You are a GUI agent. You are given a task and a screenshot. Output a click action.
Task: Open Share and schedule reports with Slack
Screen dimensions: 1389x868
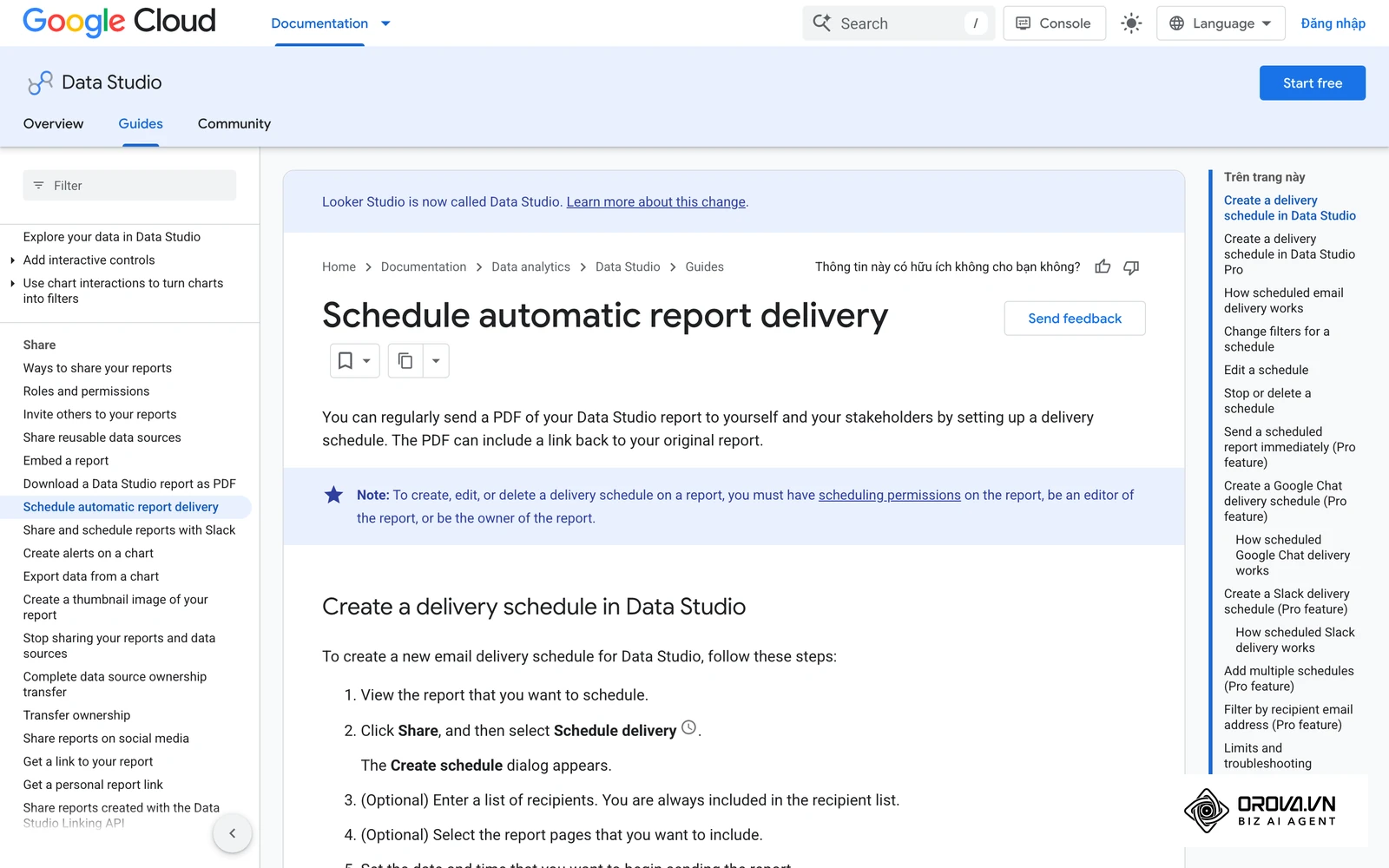[129, 530]
